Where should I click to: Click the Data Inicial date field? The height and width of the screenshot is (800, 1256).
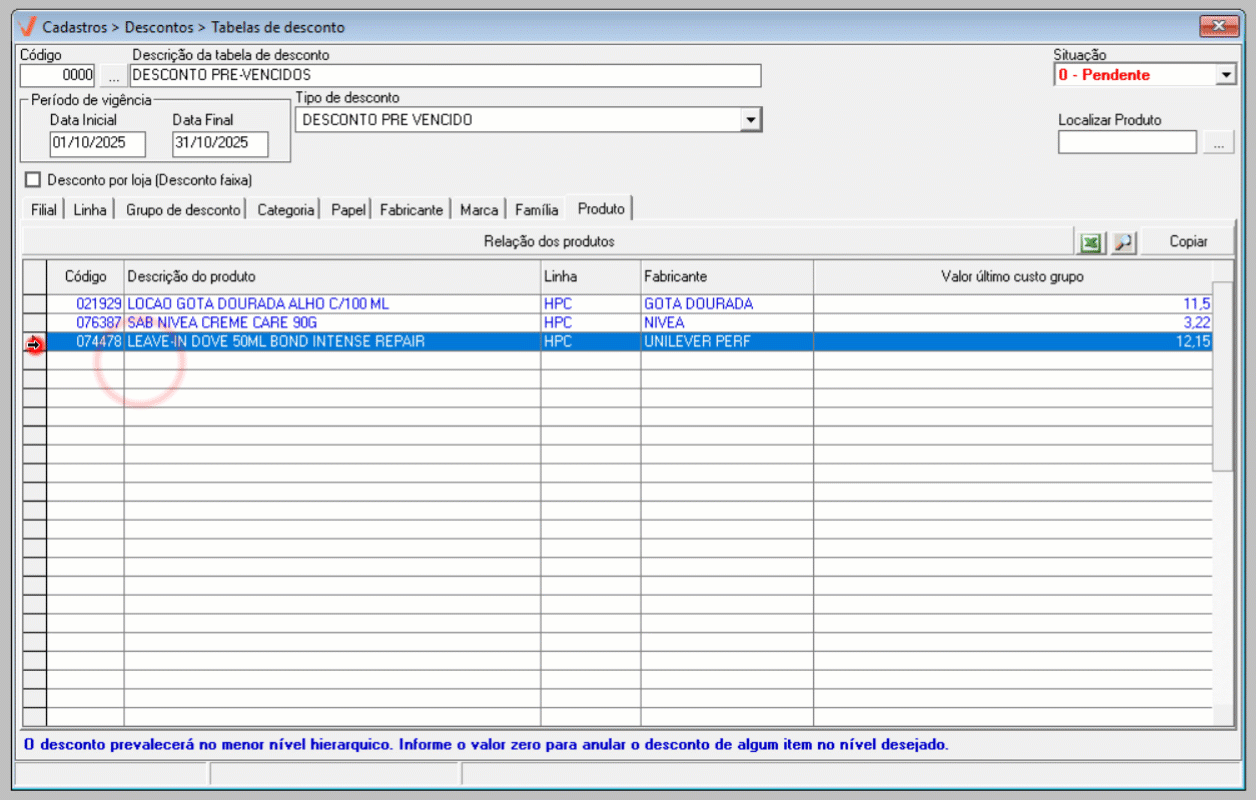97,143
